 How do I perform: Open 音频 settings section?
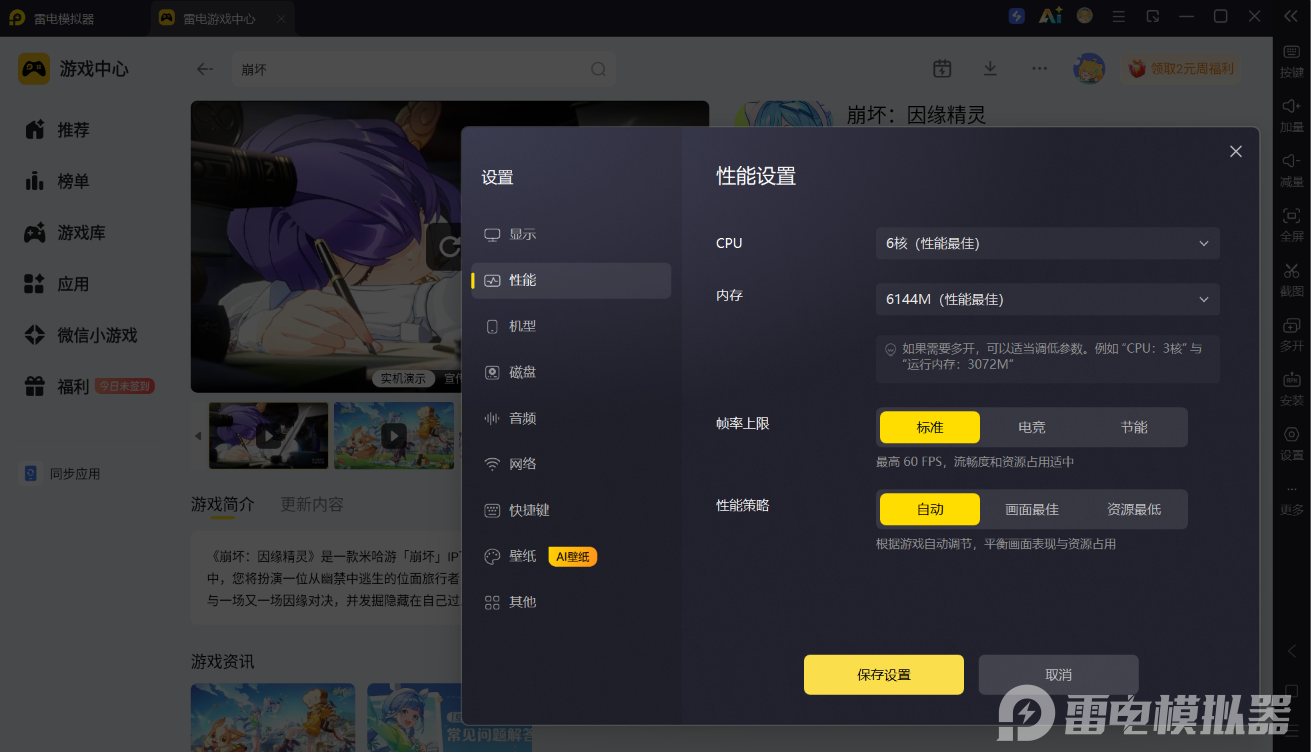571,418
